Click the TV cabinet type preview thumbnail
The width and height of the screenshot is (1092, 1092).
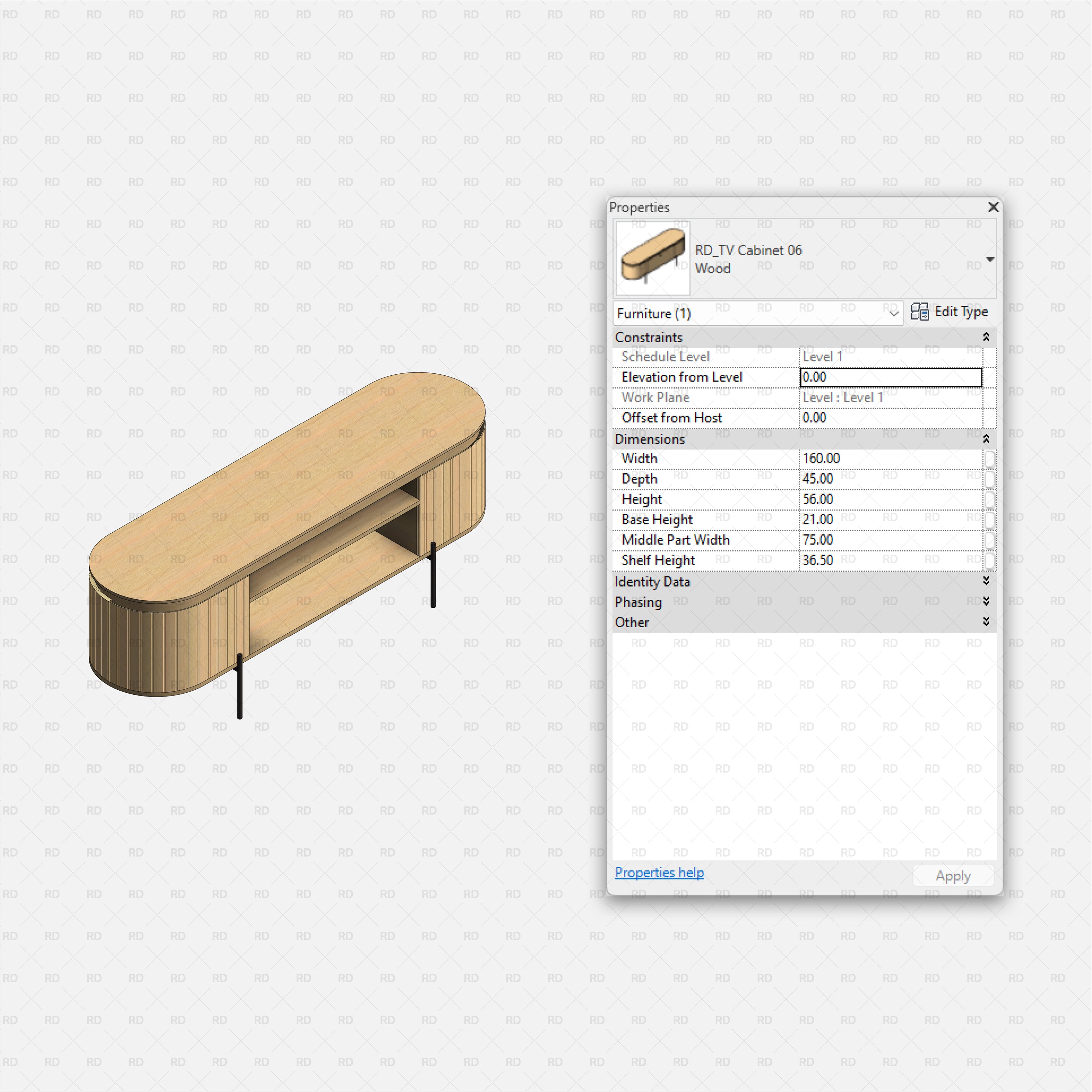tap(653, 258)
